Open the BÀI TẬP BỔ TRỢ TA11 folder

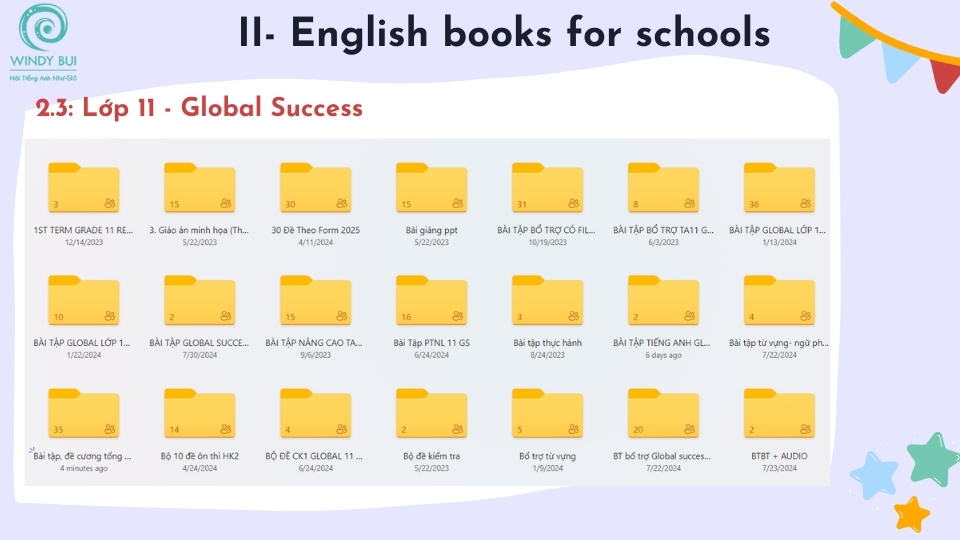pos(663,189)
